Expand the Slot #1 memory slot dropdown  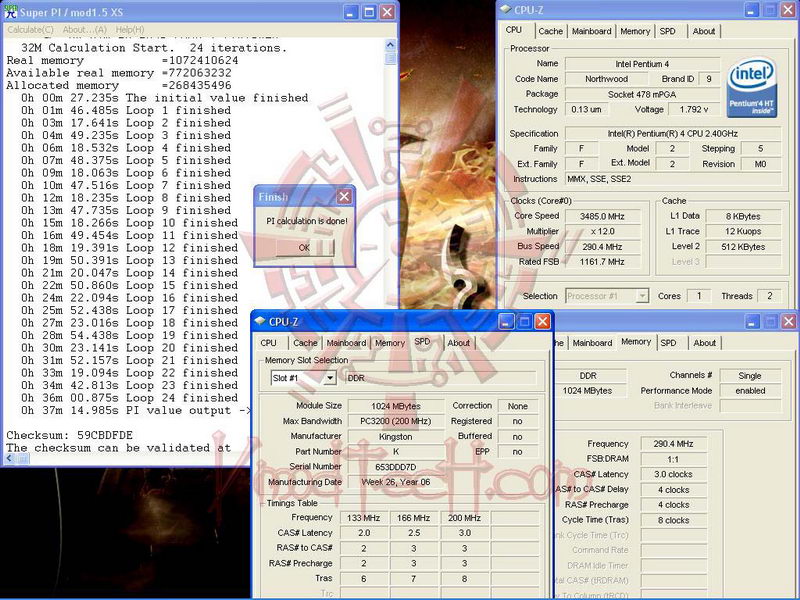pyautogui.click(x=330, y=378)
